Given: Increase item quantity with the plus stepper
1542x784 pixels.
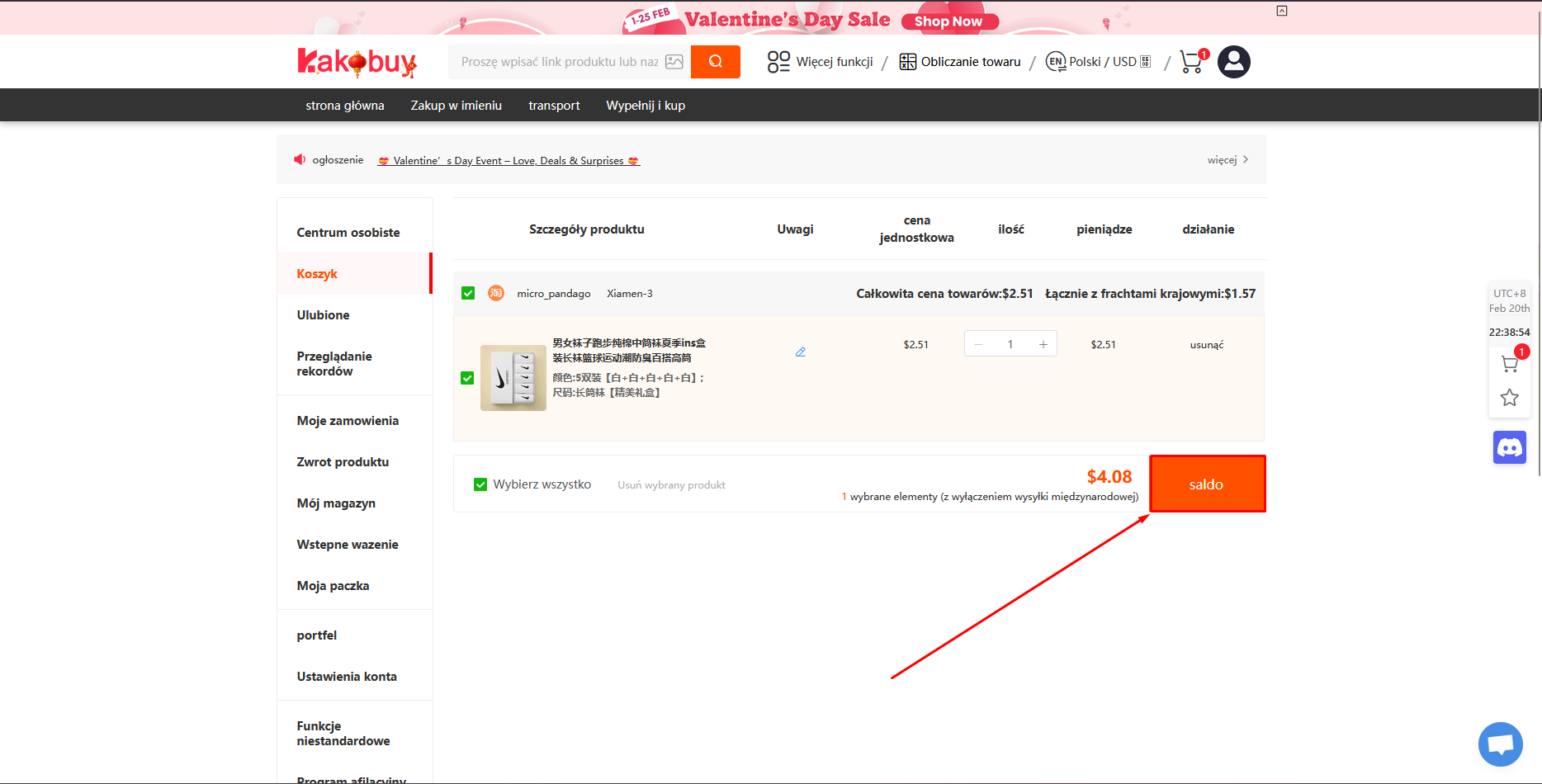Looking at the screenshot, I should coord(1043,343).
